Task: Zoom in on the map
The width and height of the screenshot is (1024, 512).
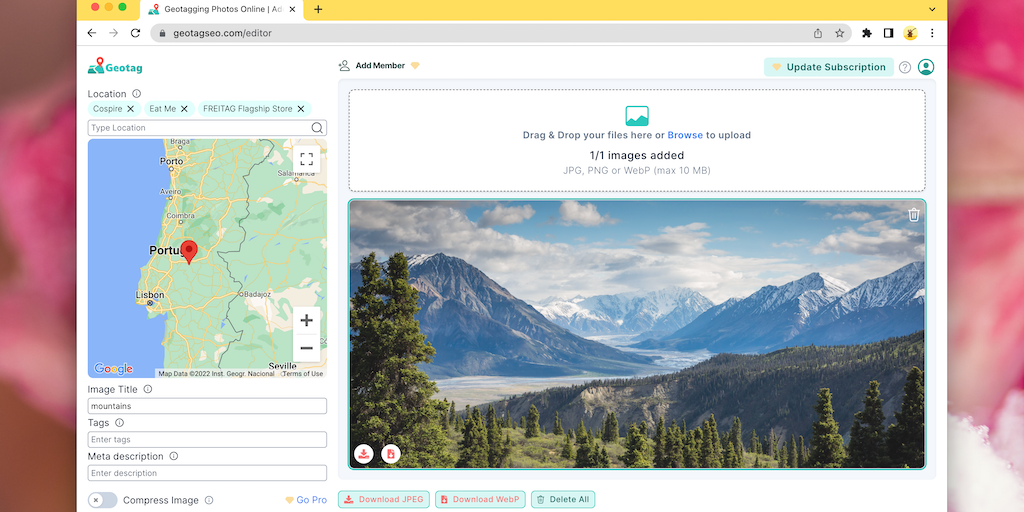Action: [x=307, y=321]
